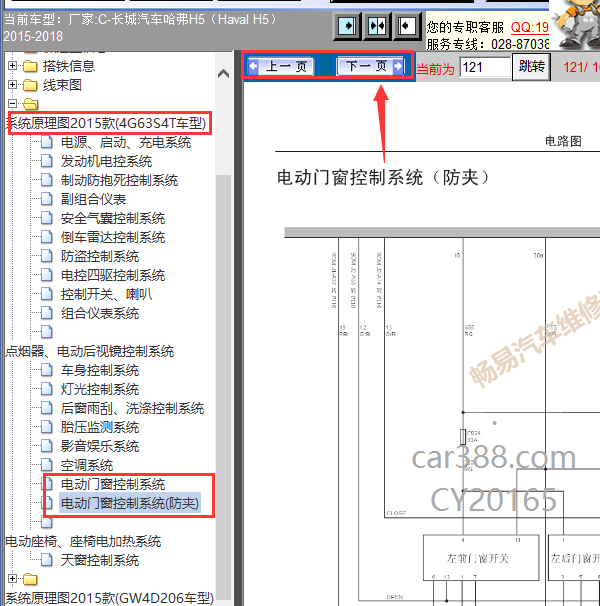Open 控制开关、喇叭 diagram
This screenshot has height=606, width=600.
coord(106,294)
